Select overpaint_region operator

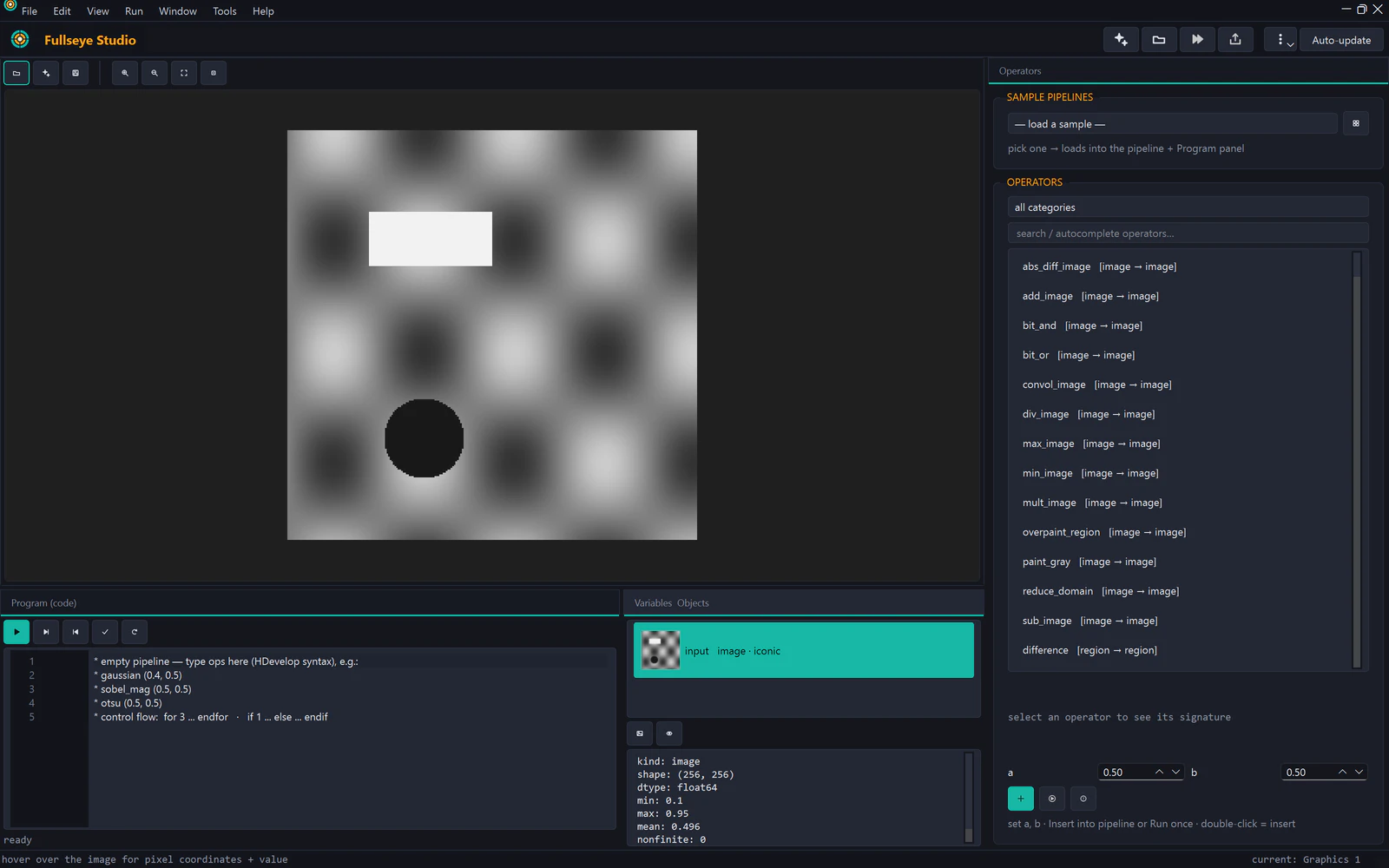click(x=1181, y=532)
